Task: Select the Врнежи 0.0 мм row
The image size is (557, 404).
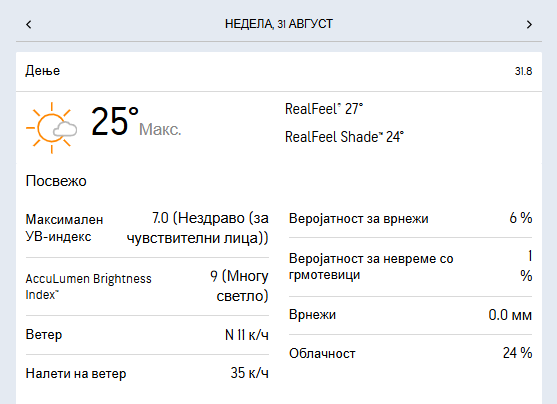Action: tap(410, 315)
